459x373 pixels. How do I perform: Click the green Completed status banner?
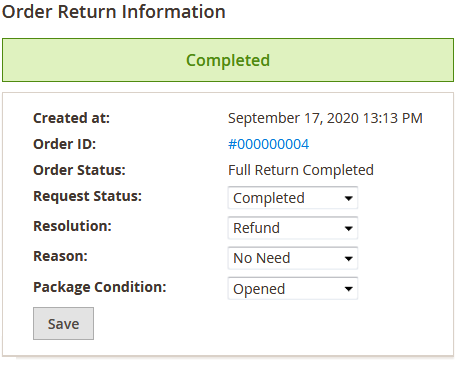coord(228,60)
